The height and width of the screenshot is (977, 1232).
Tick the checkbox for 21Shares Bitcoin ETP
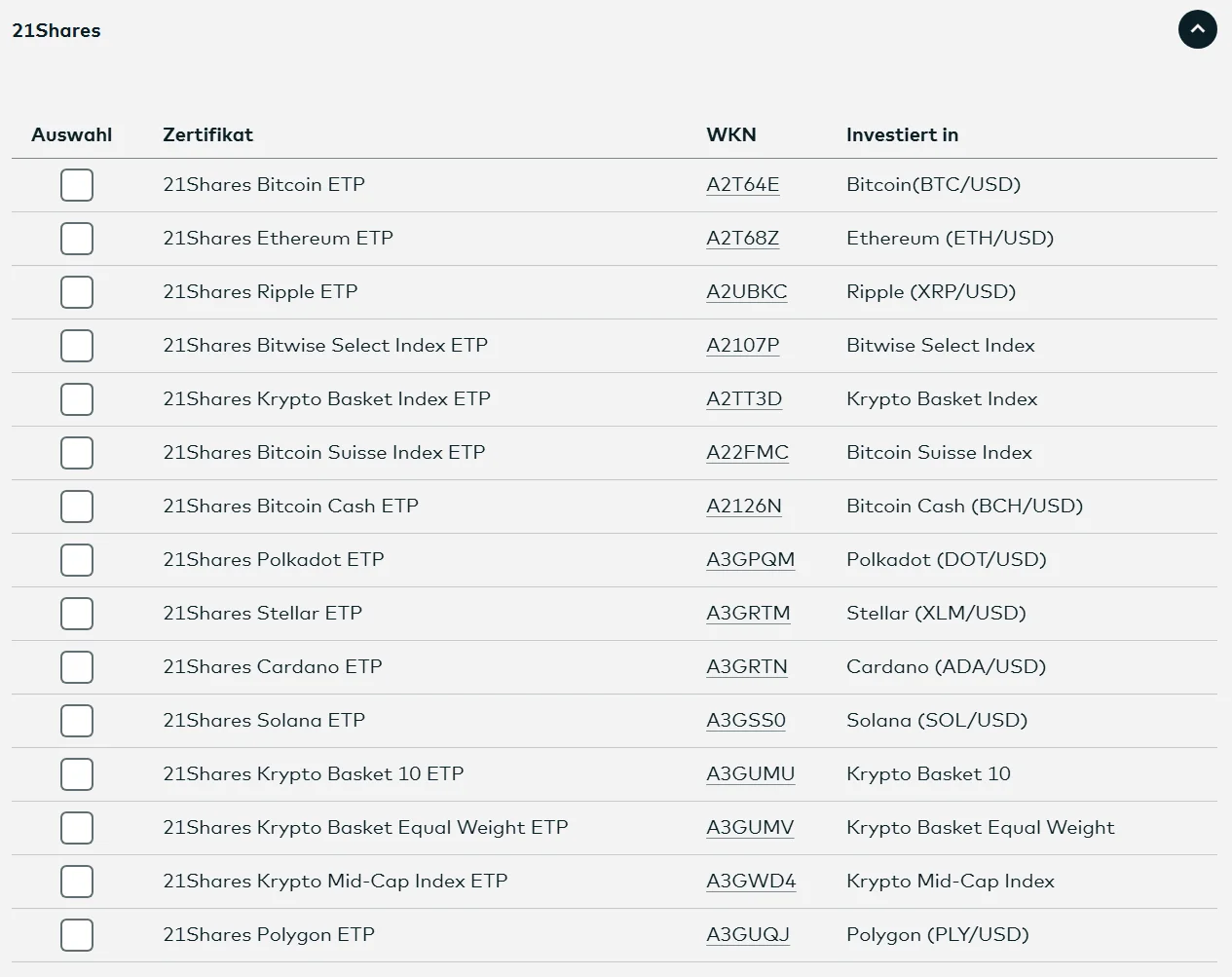click(77, 185)
